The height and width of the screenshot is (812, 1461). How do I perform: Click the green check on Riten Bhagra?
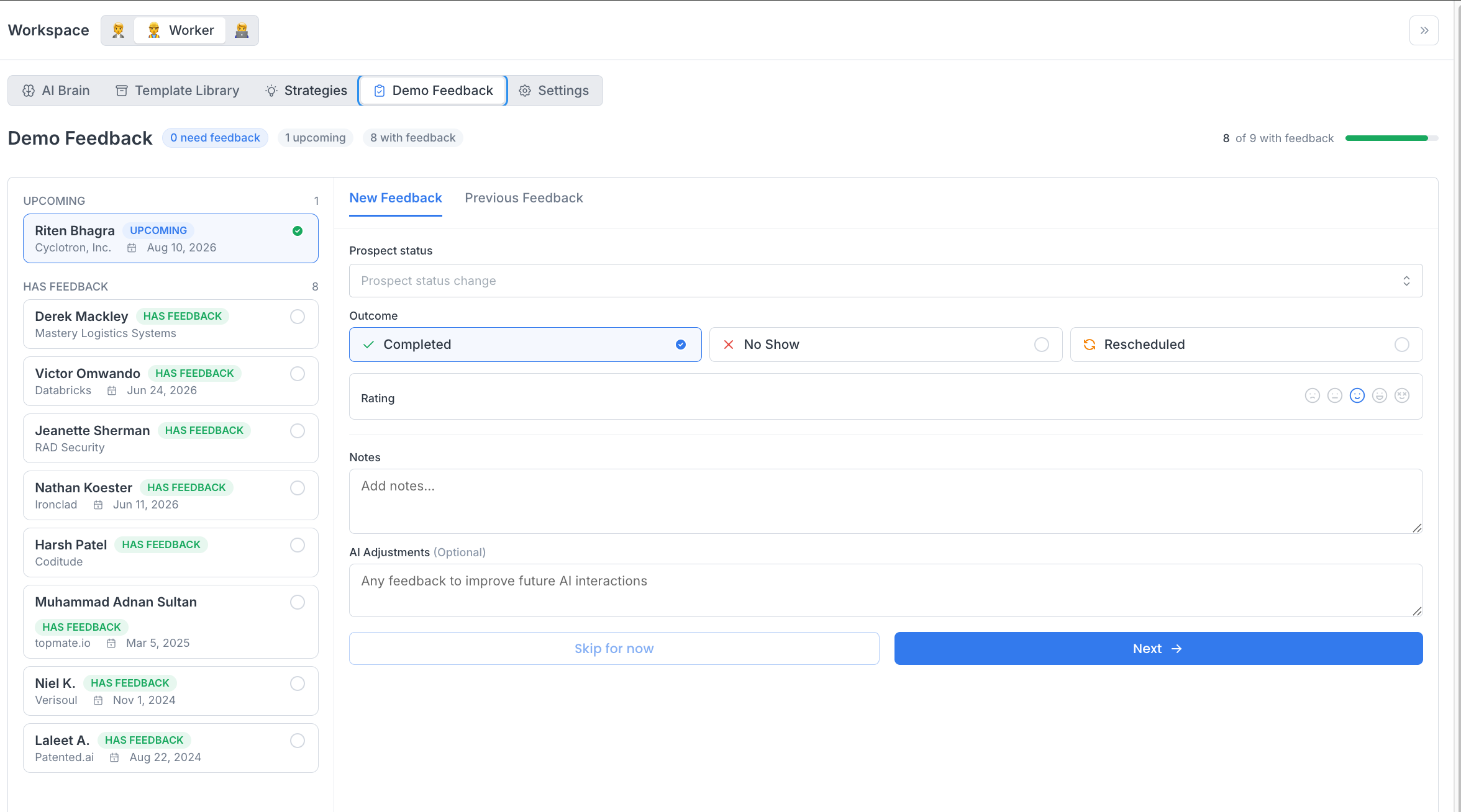point(298,231)
